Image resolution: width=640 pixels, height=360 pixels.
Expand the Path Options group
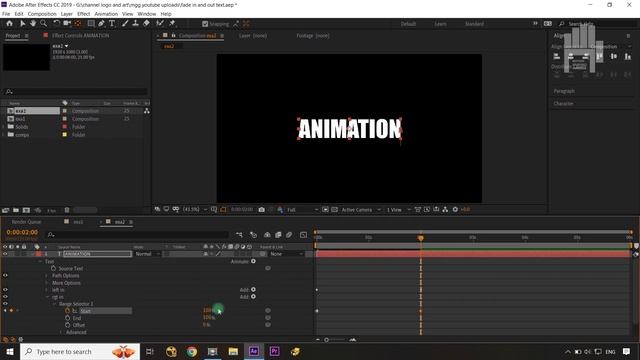coord(46,276)
